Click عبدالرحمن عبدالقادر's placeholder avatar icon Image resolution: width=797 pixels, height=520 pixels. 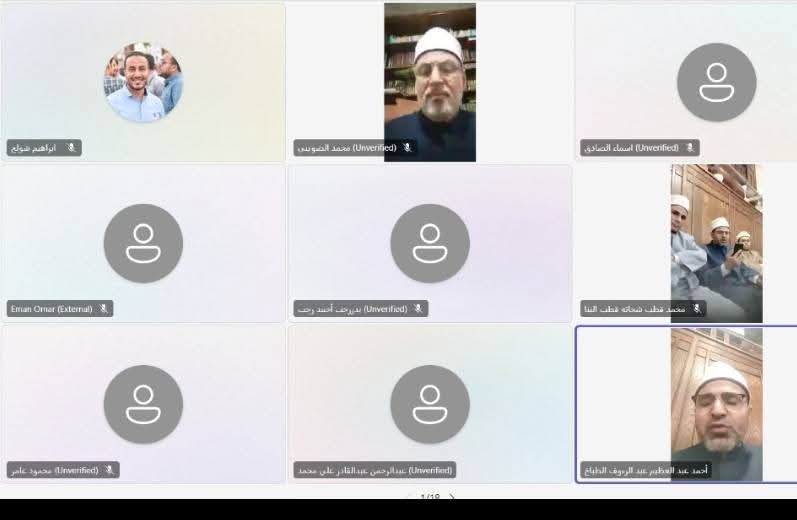[x=430, y=404]
